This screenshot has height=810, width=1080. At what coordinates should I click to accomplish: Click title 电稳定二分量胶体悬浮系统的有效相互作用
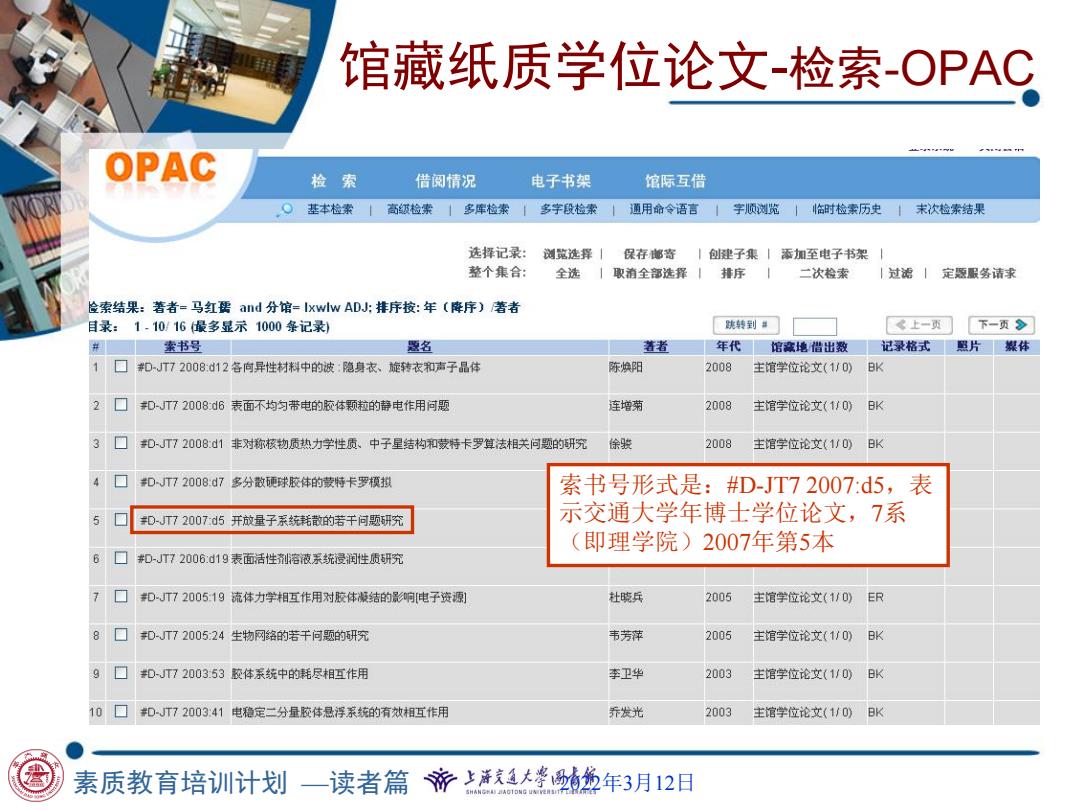pyautogui.click(x=340, y=712)
